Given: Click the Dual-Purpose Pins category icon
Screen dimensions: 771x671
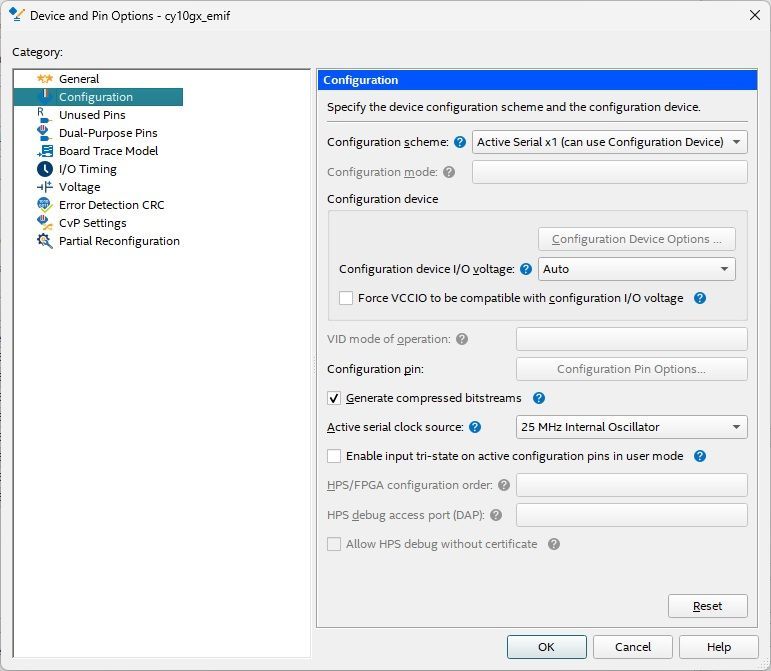Looking at the screenshot, I should 45,133.
